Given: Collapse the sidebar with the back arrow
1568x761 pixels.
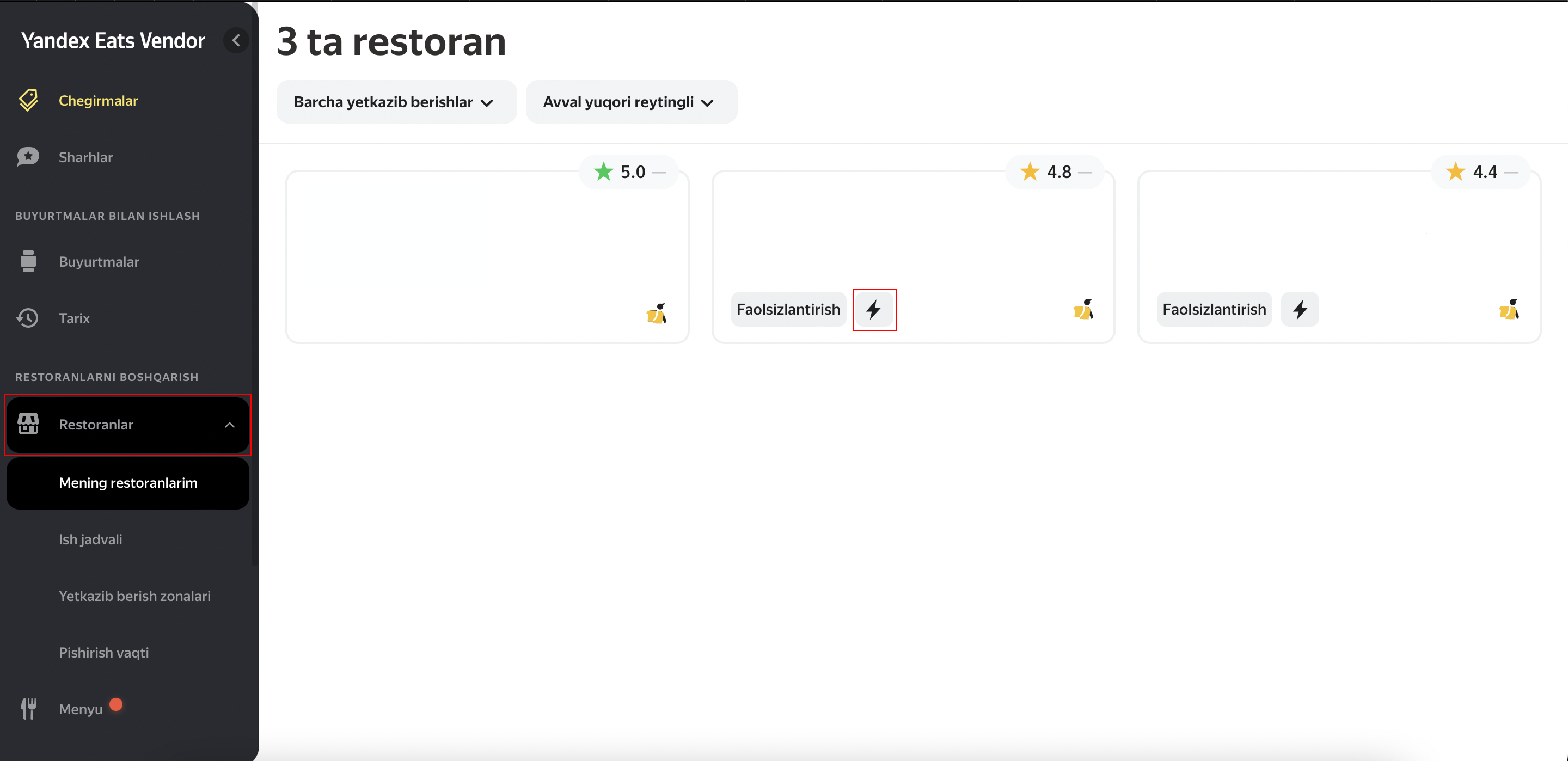Looking at the screenshot, I should click(x=236, y=41).
